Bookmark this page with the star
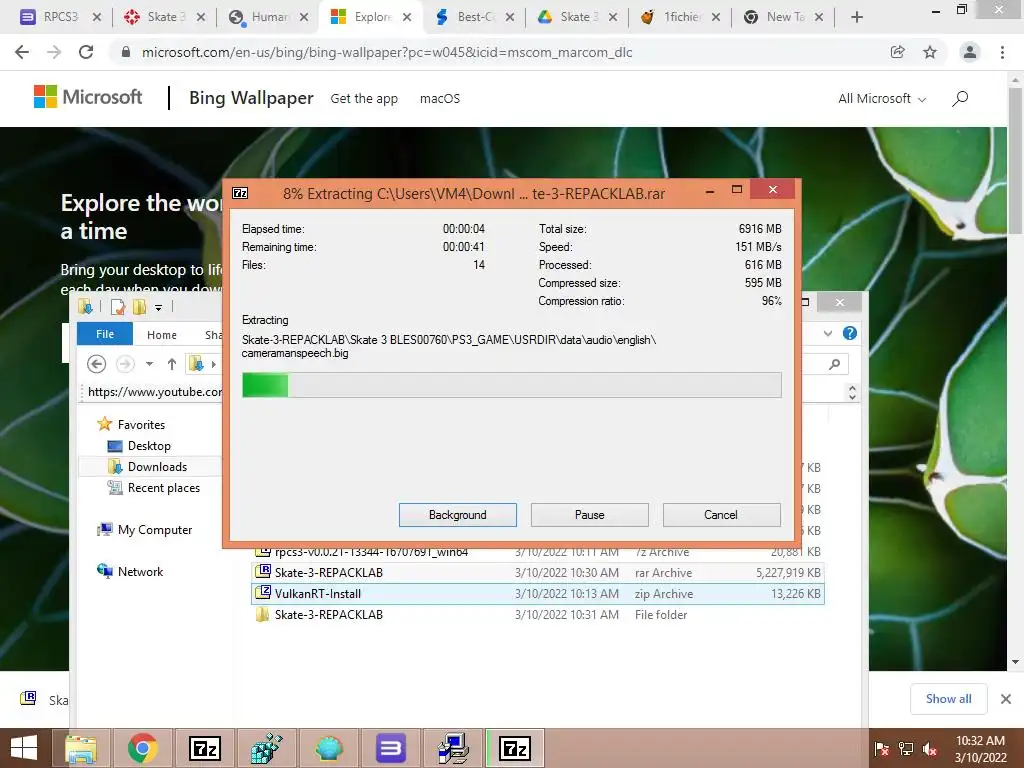 930,52
